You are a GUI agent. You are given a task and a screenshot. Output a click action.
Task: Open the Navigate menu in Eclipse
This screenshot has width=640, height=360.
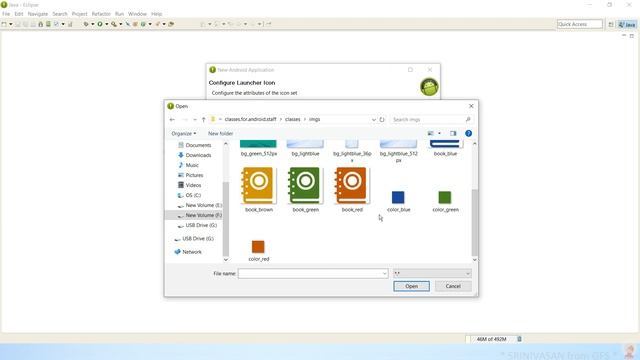pyautogui.click(x=38, y=14)
